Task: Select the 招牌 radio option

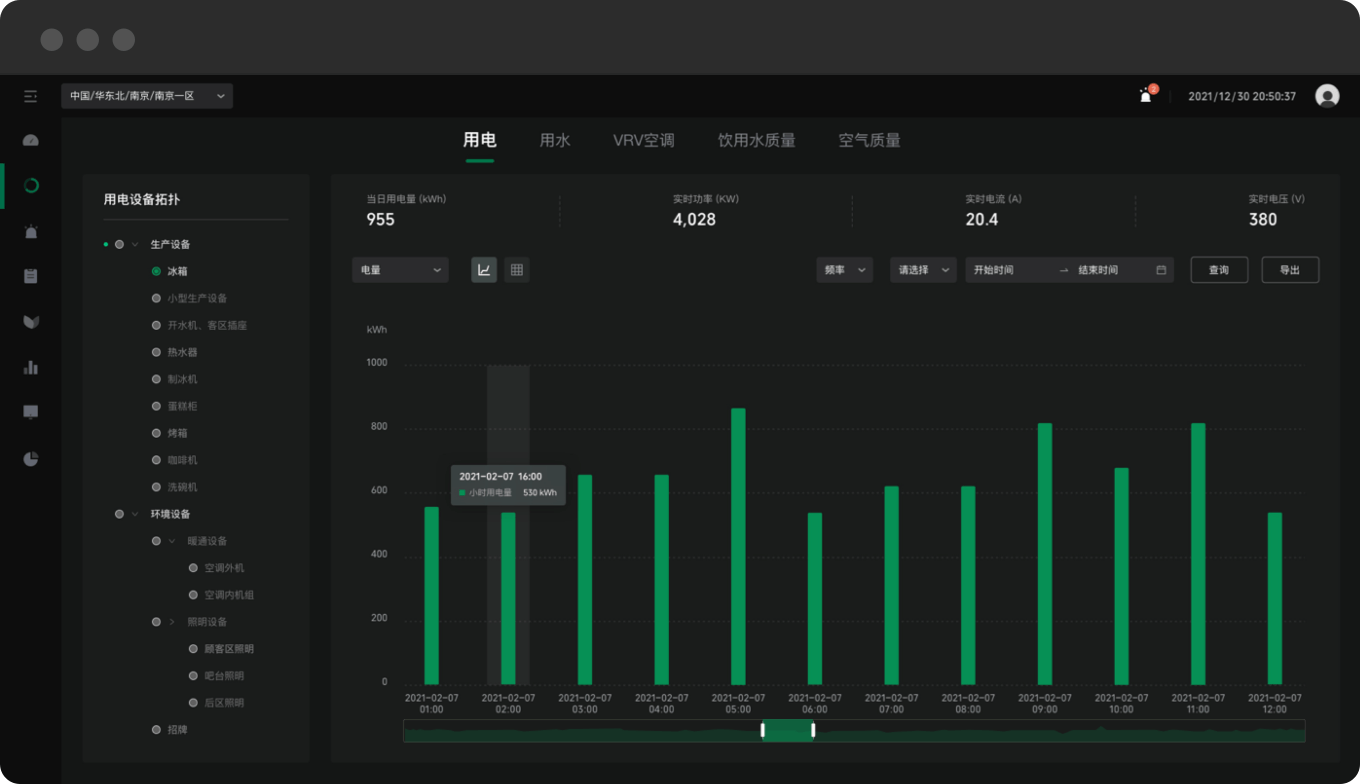Action: [156, 730]
